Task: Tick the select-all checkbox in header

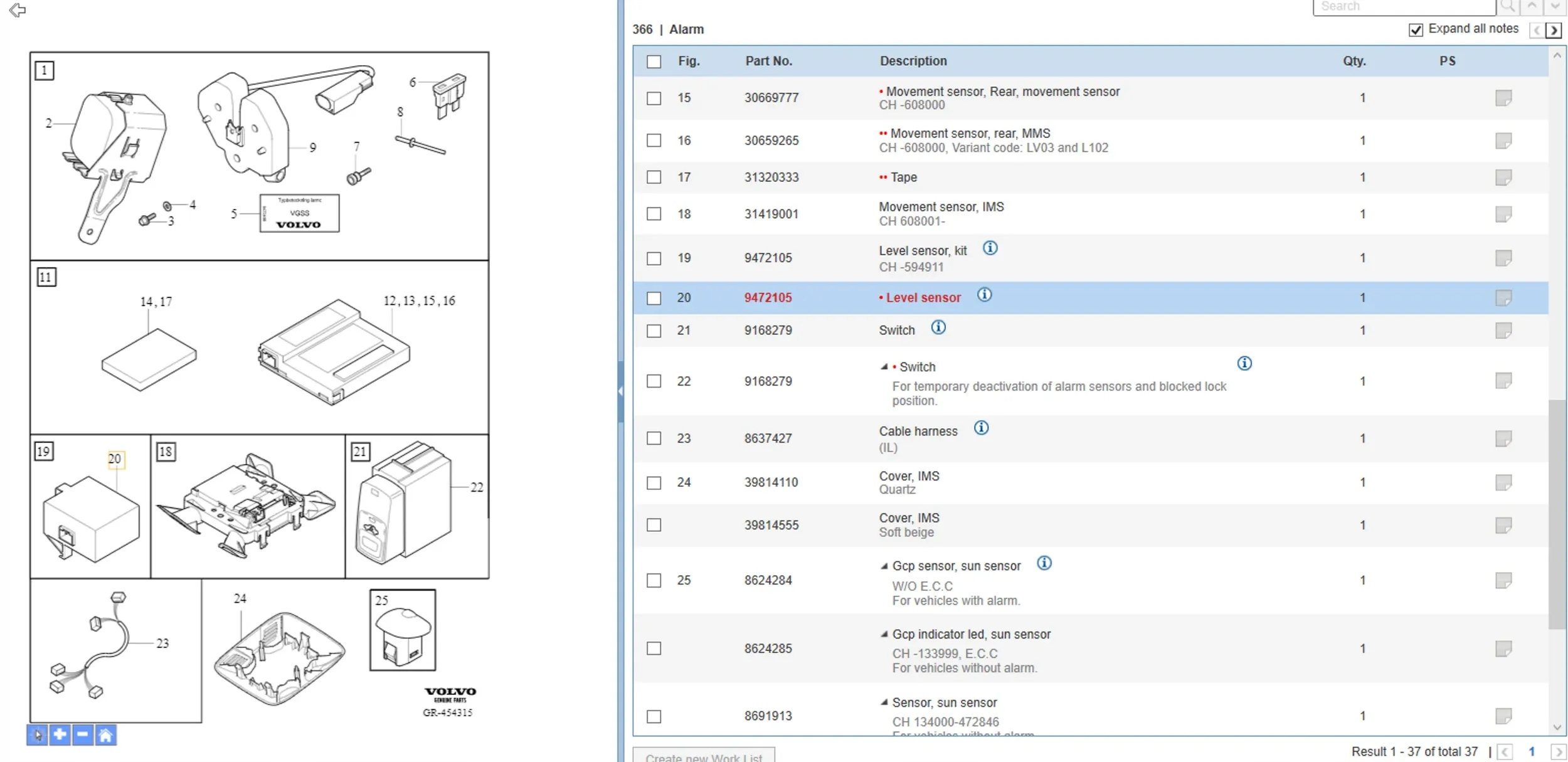Action: click(654, 61)
